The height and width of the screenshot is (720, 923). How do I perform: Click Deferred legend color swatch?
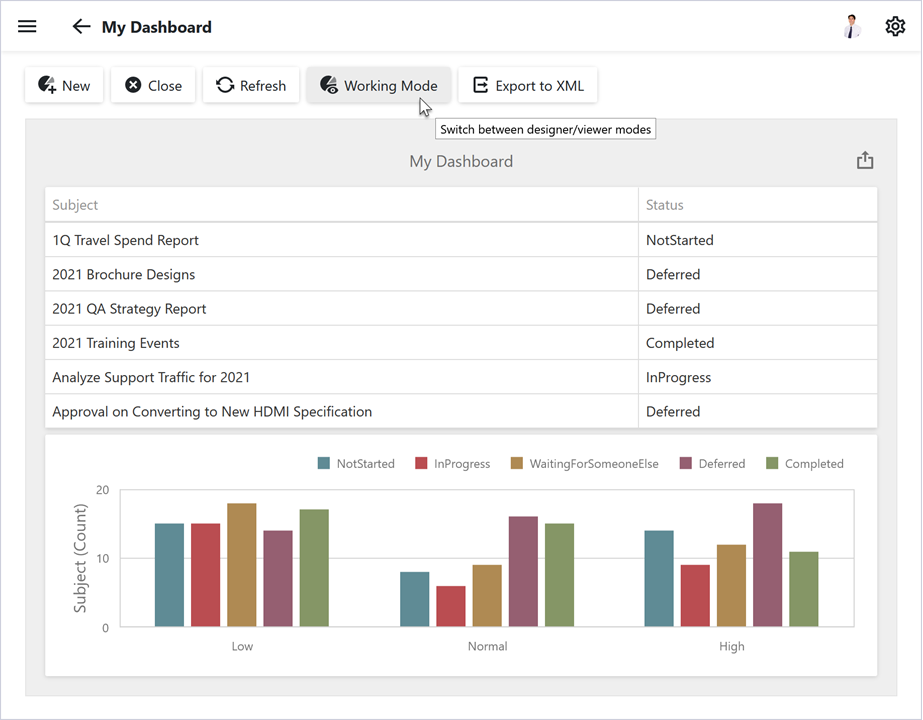tap(686, 463)
